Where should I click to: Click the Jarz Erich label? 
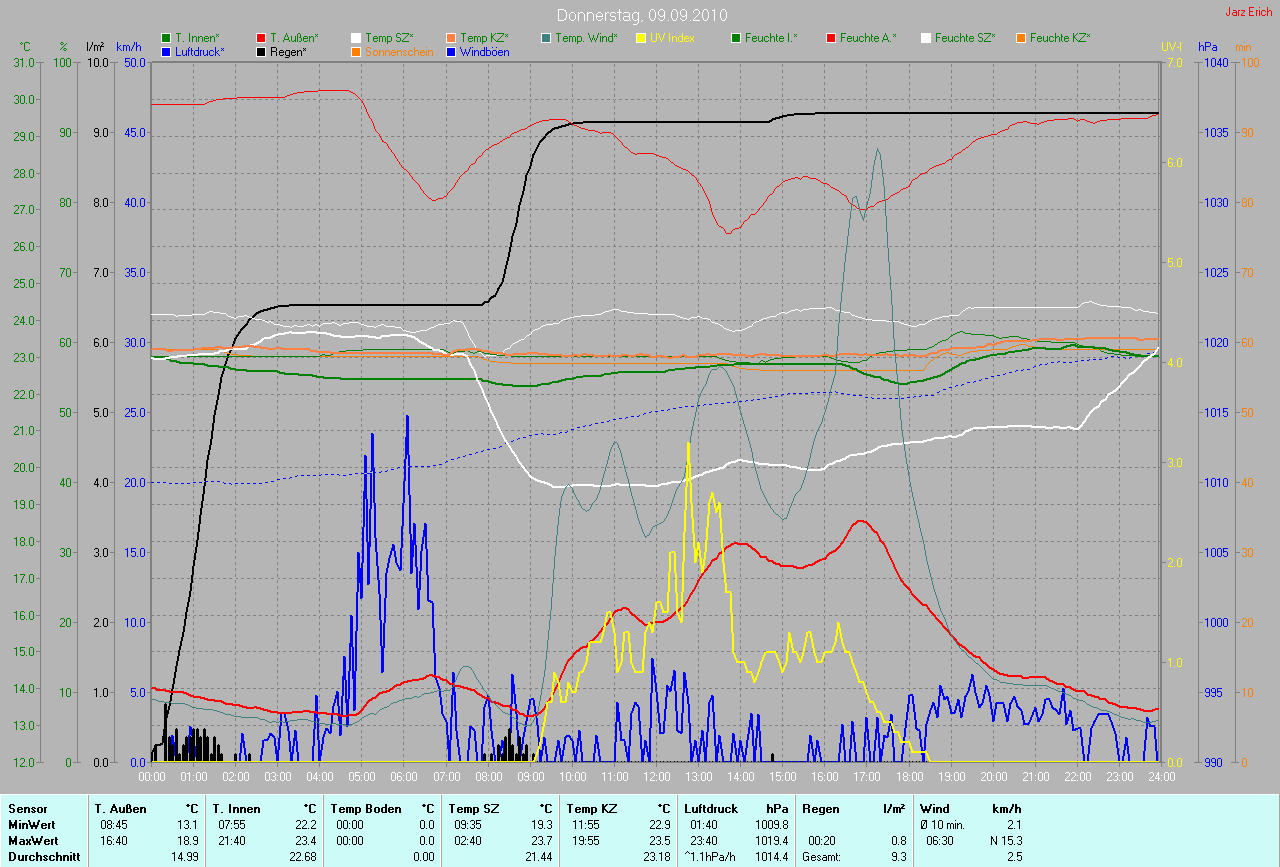1250,12
